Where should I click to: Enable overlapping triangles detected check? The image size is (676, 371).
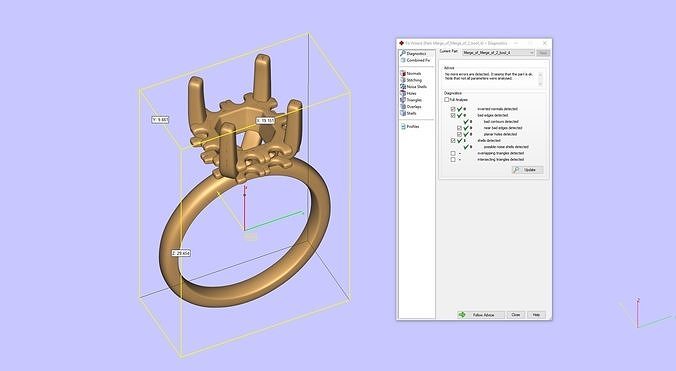click(453, 153)
